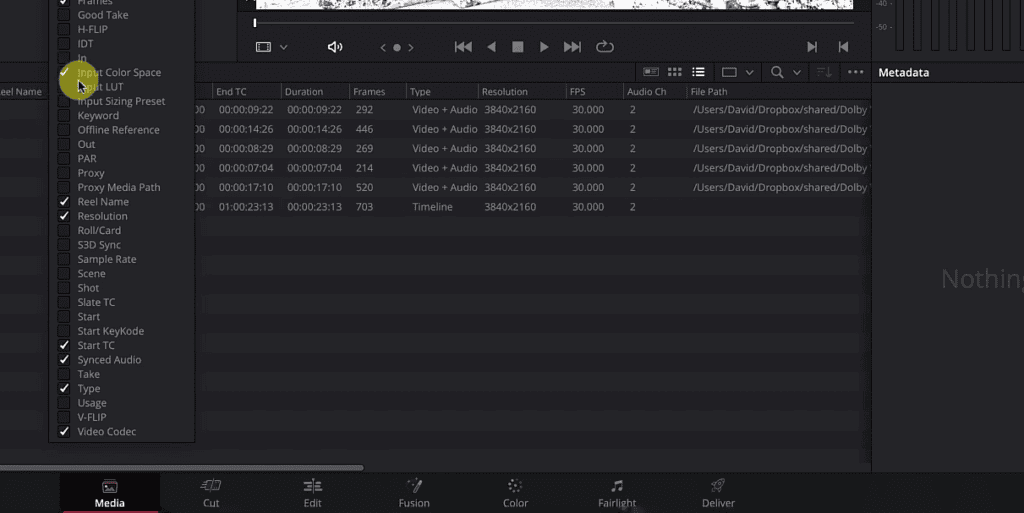Open media pool three-dot options menu

(856, 72)
